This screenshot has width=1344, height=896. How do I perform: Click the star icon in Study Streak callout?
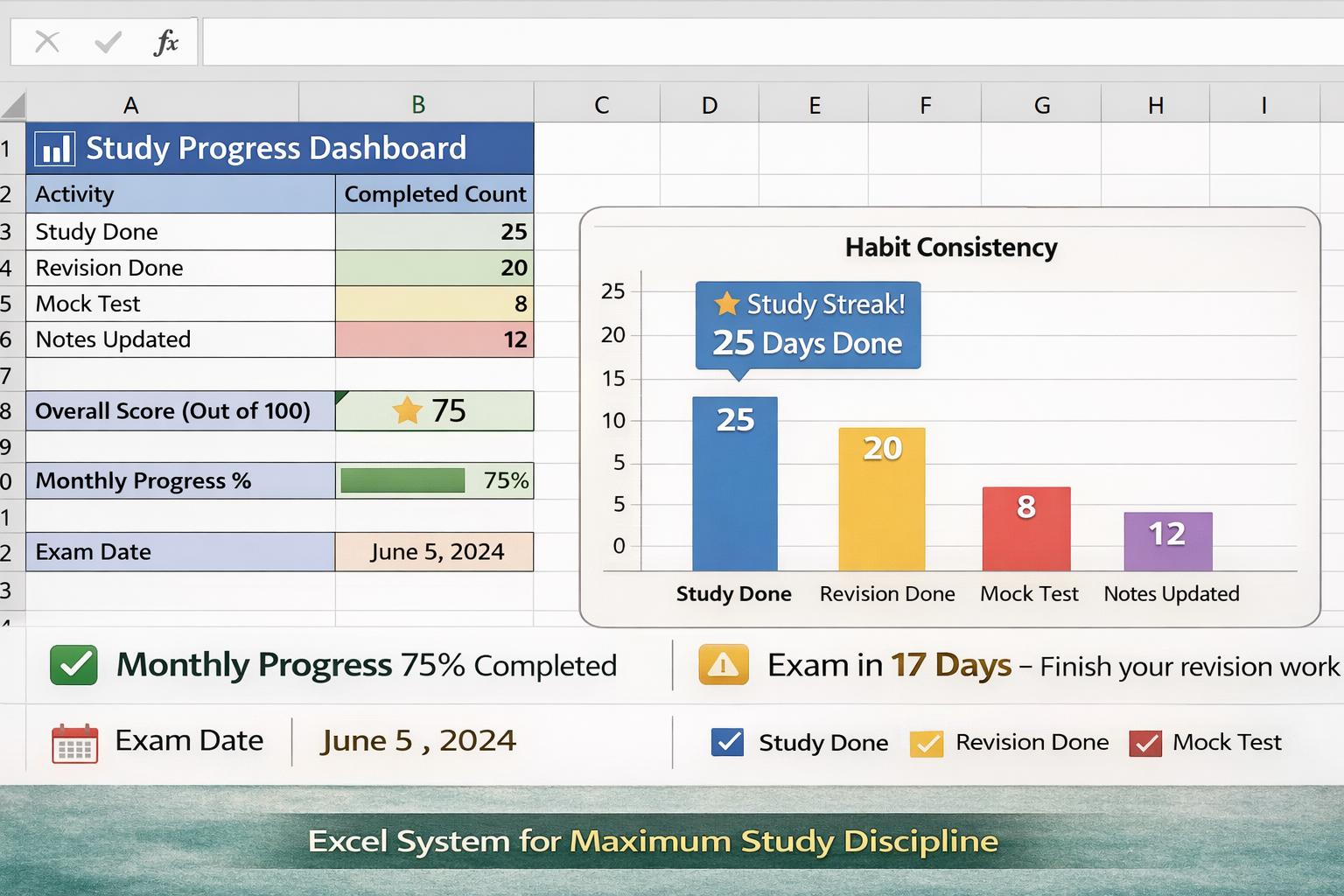click(727, 304)
